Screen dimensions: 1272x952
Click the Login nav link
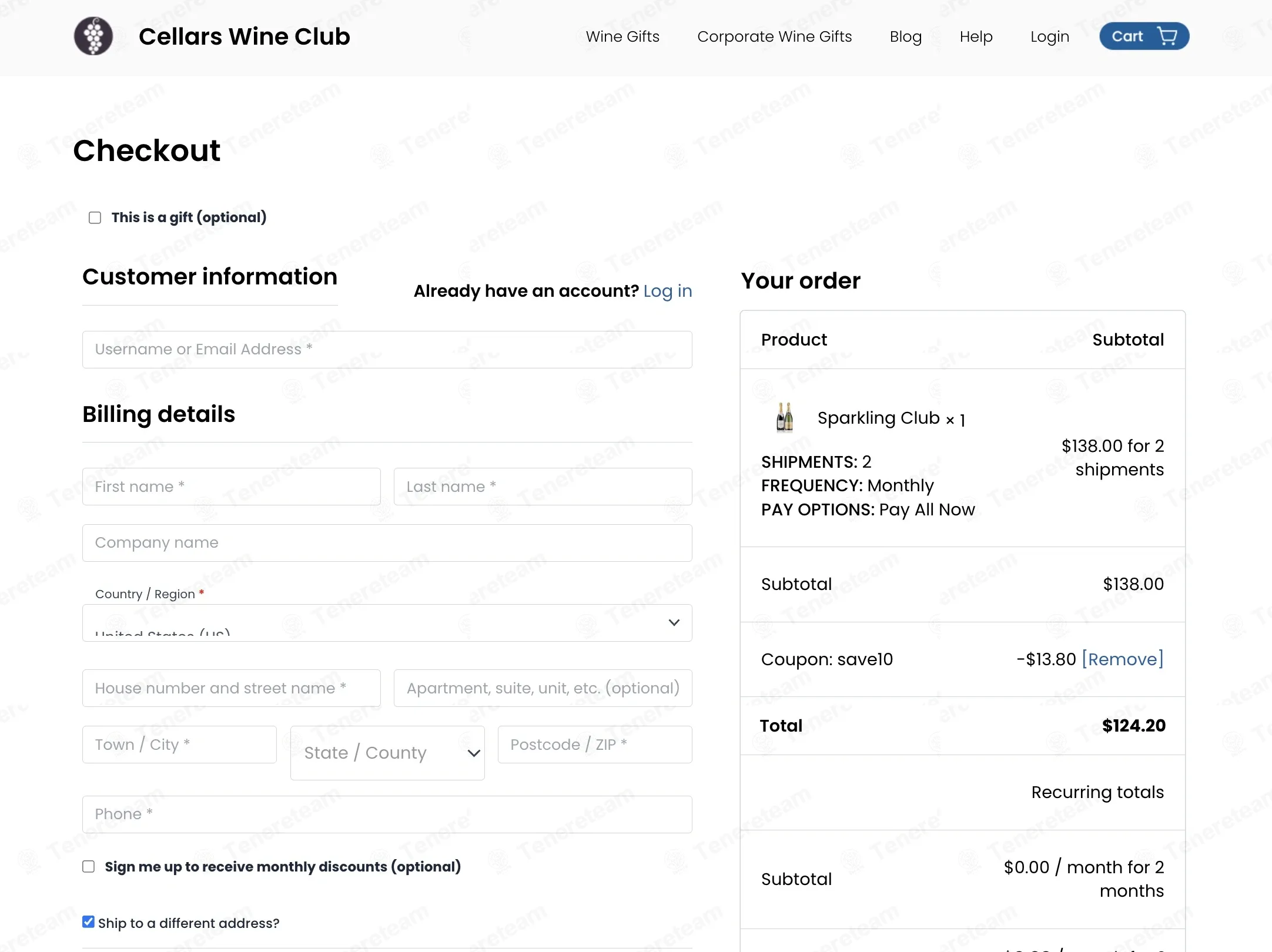pyautogui.click(x=1049, y=36)
